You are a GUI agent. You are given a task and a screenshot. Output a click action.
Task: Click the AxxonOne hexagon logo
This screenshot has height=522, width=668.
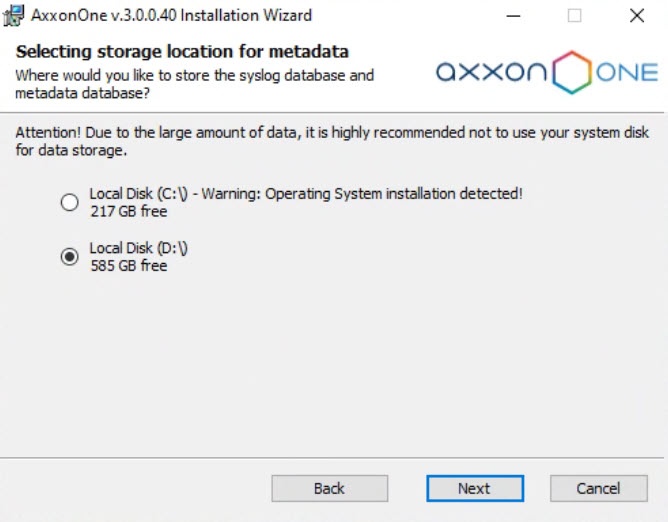pos(573,72)
